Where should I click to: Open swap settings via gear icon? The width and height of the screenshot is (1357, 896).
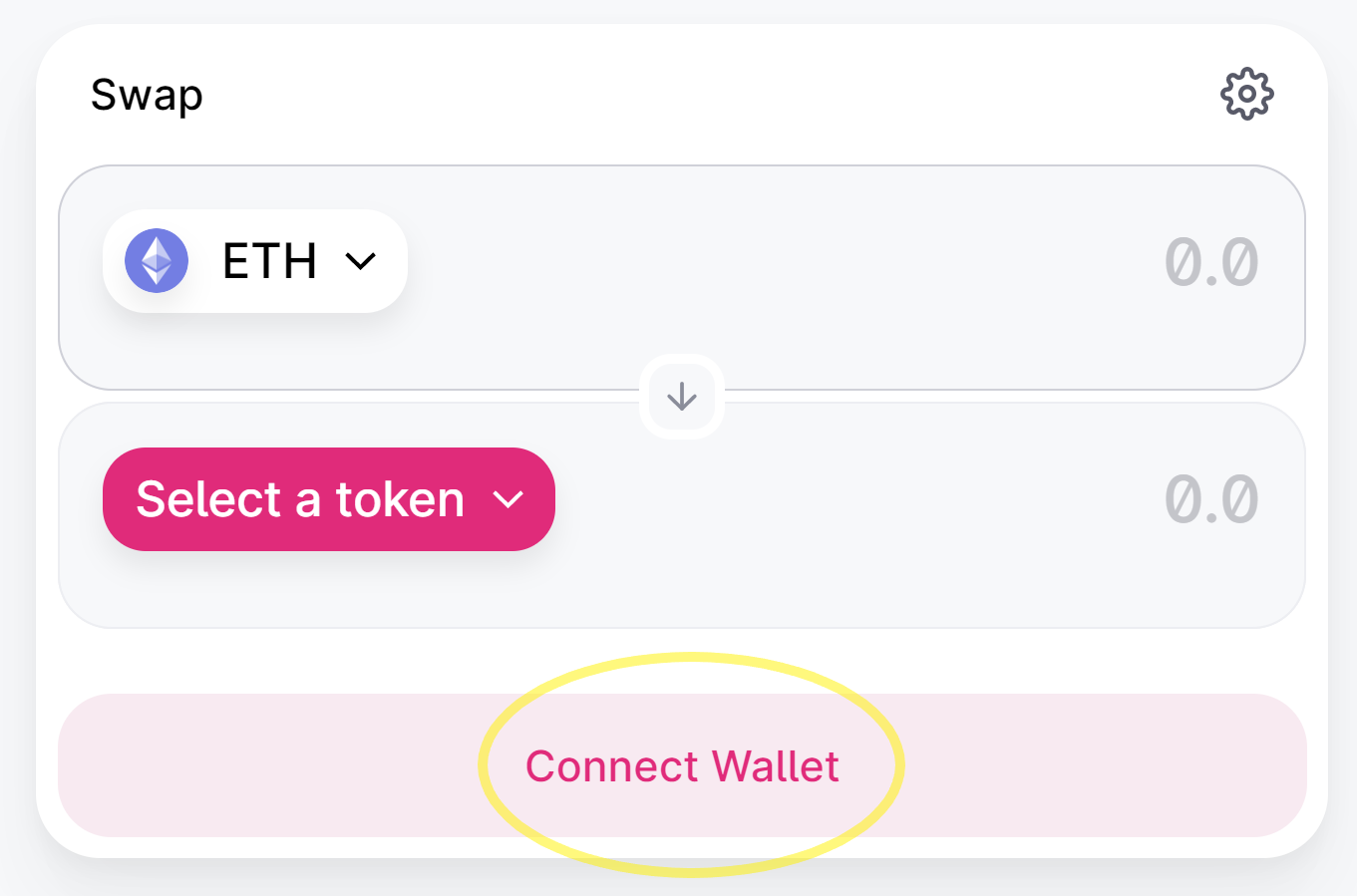coord(1246,95)
